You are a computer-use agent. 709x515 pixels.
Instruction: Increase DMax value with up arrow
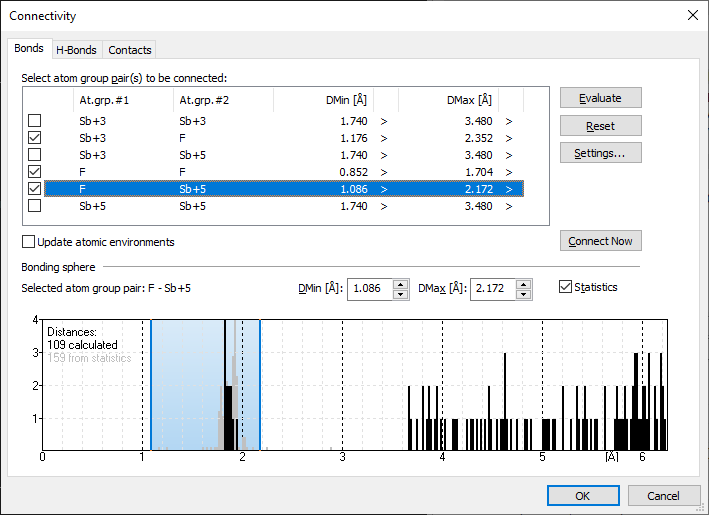click(524, 284)
